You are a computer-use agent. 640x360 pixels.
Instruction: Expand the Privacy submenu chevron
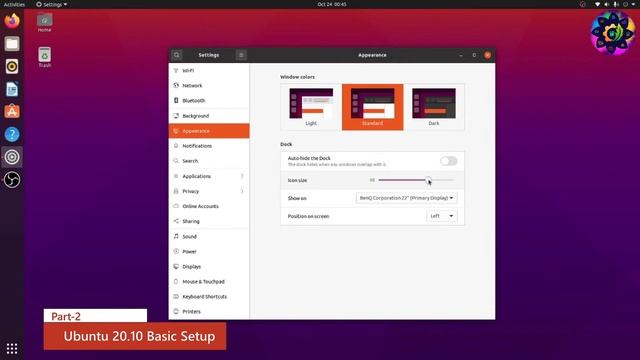click(242, 191)
